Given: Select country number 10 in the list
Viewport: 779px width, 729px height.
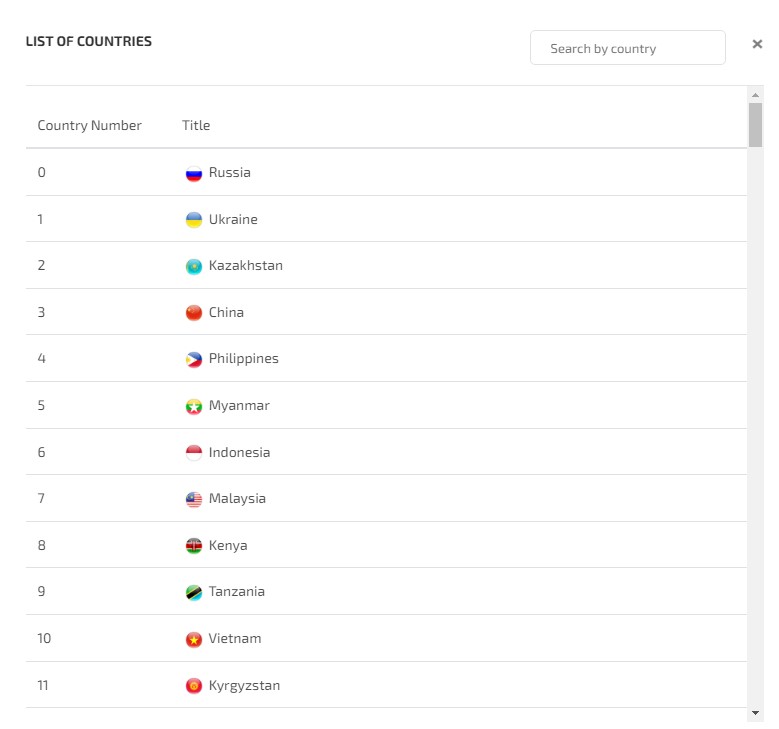Looking at the screenshot, I should click(386, 638).
